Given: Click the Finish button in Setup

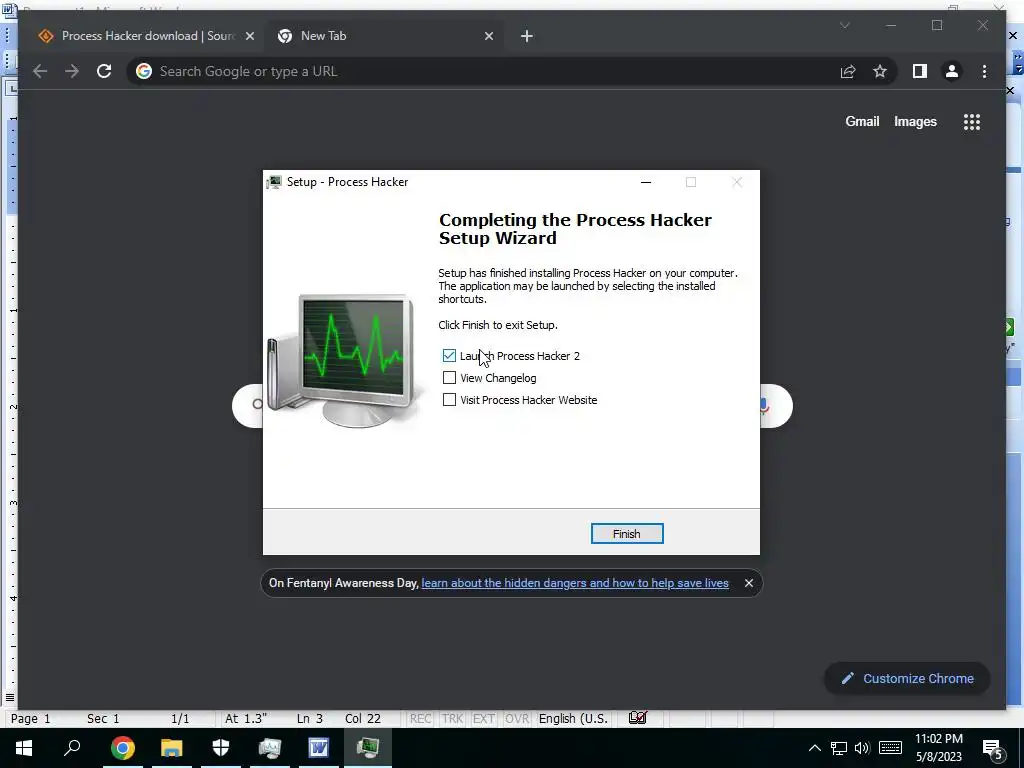Looking at the screenshot, I should pyautogui.click(x=626, y=534).
